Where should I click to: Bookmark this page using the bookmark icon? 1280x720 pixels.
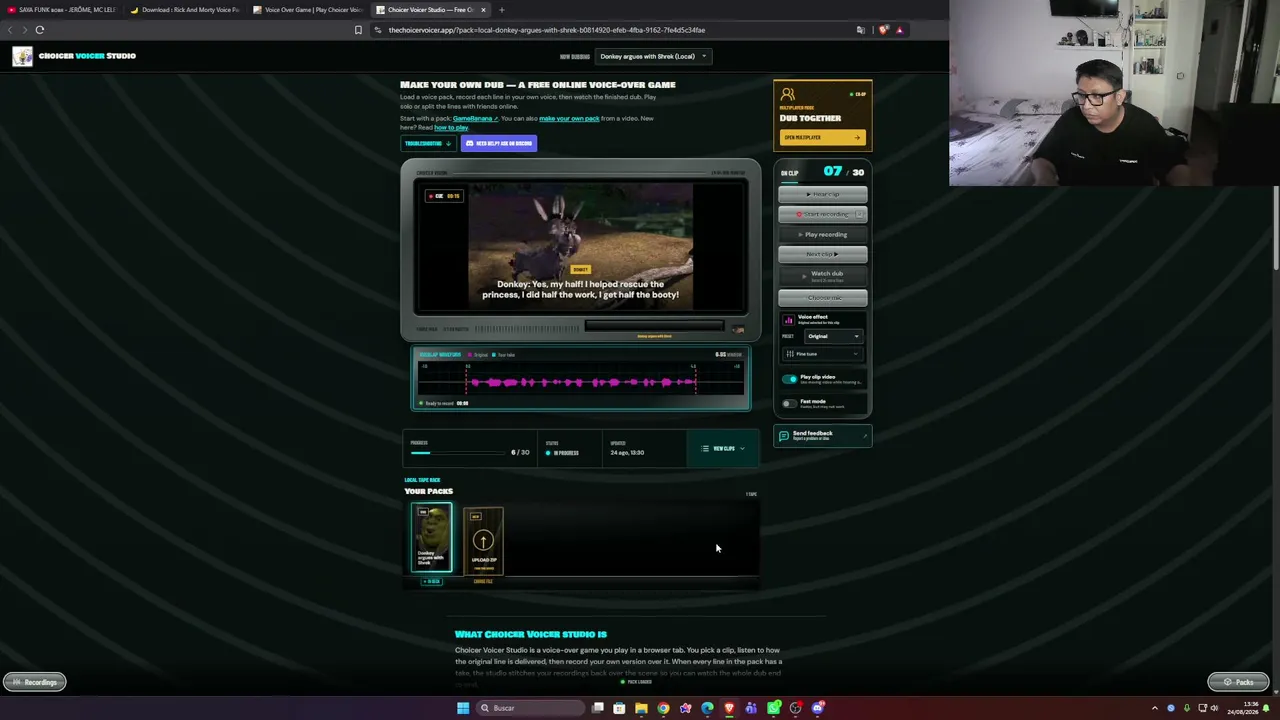coord(358,30)
